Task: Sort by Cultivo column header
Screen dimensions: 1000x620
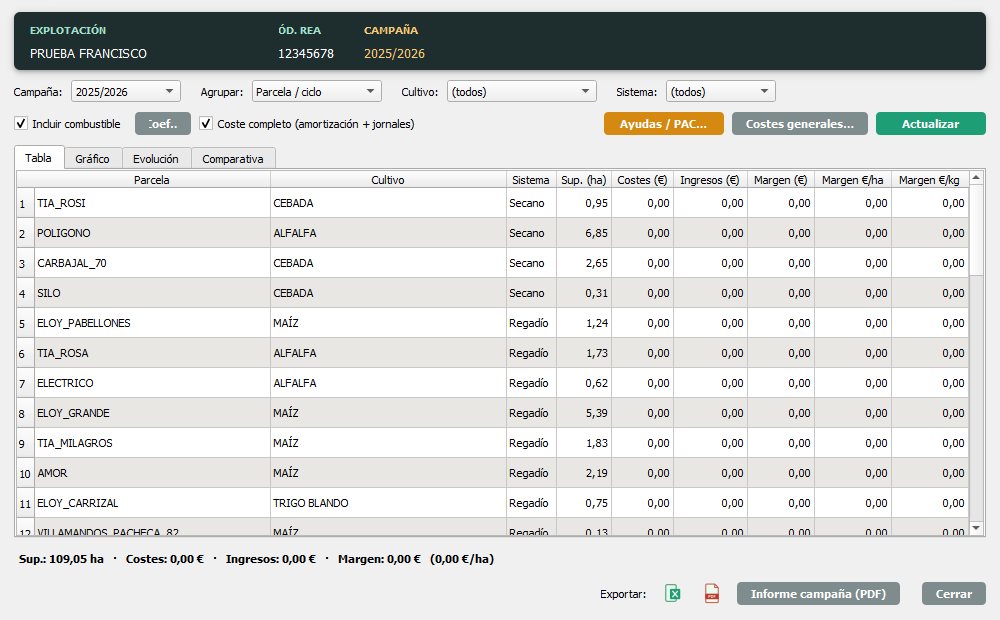Action: pos(388,180)
